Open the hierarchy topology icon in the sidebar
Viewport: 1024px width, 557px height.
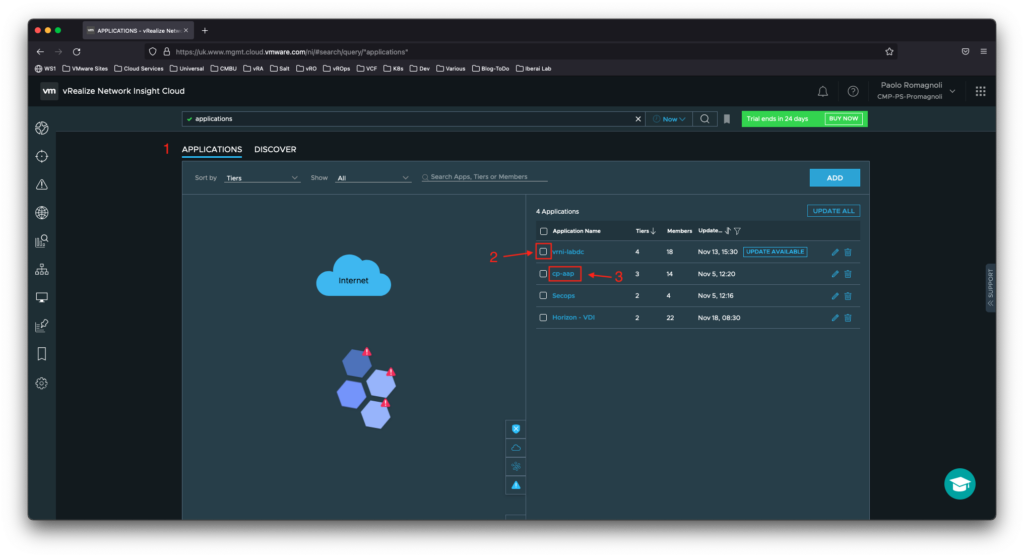(x=42, y=269)
